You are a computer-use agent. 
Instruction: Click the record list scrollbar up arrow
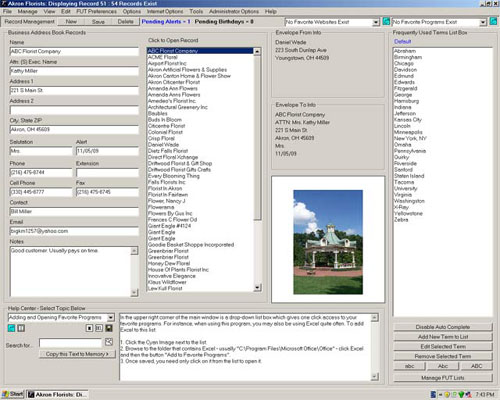(x=257, y=51)
